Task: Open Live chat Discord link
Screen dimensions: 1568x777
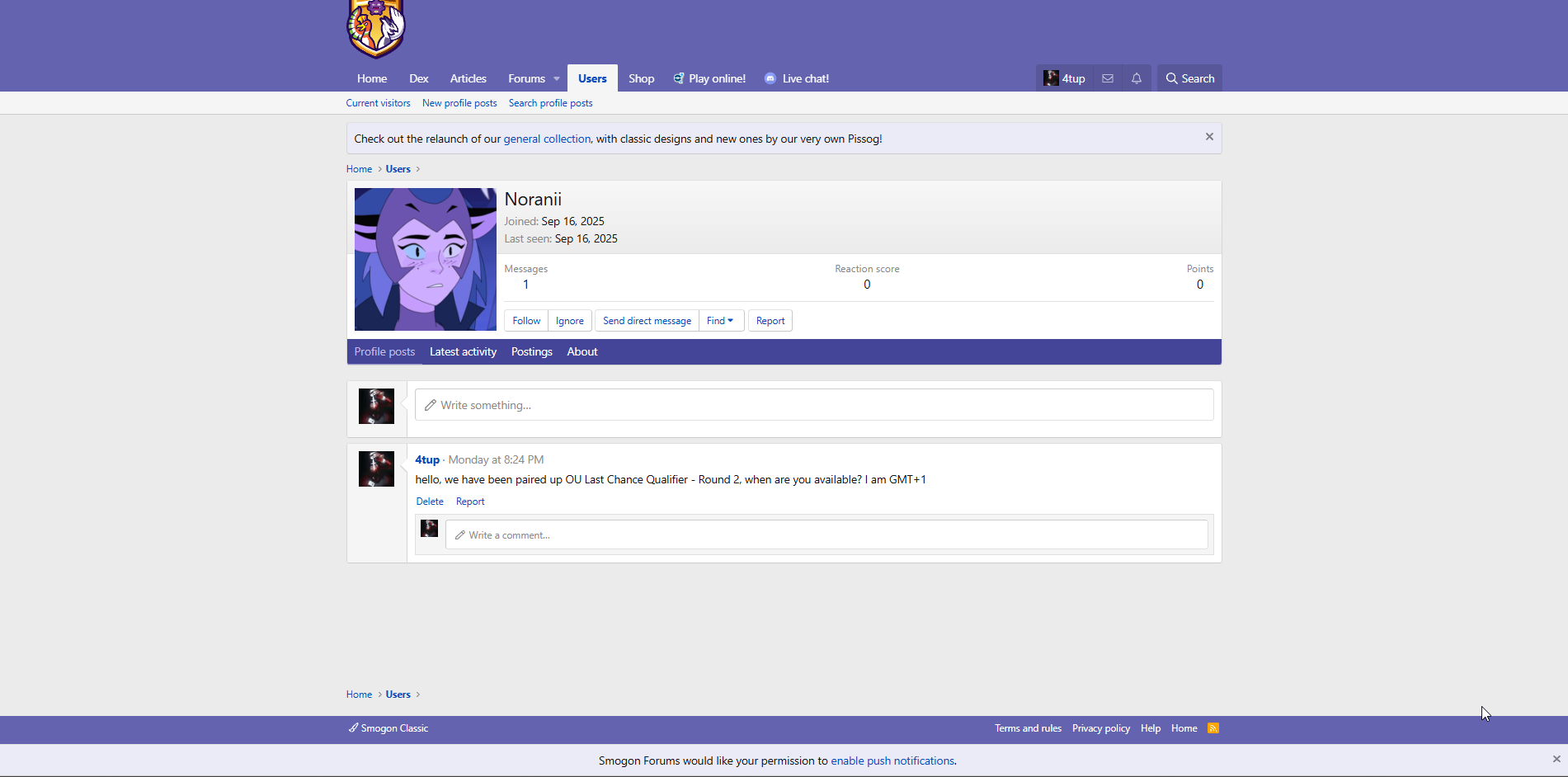Action: 797,78
